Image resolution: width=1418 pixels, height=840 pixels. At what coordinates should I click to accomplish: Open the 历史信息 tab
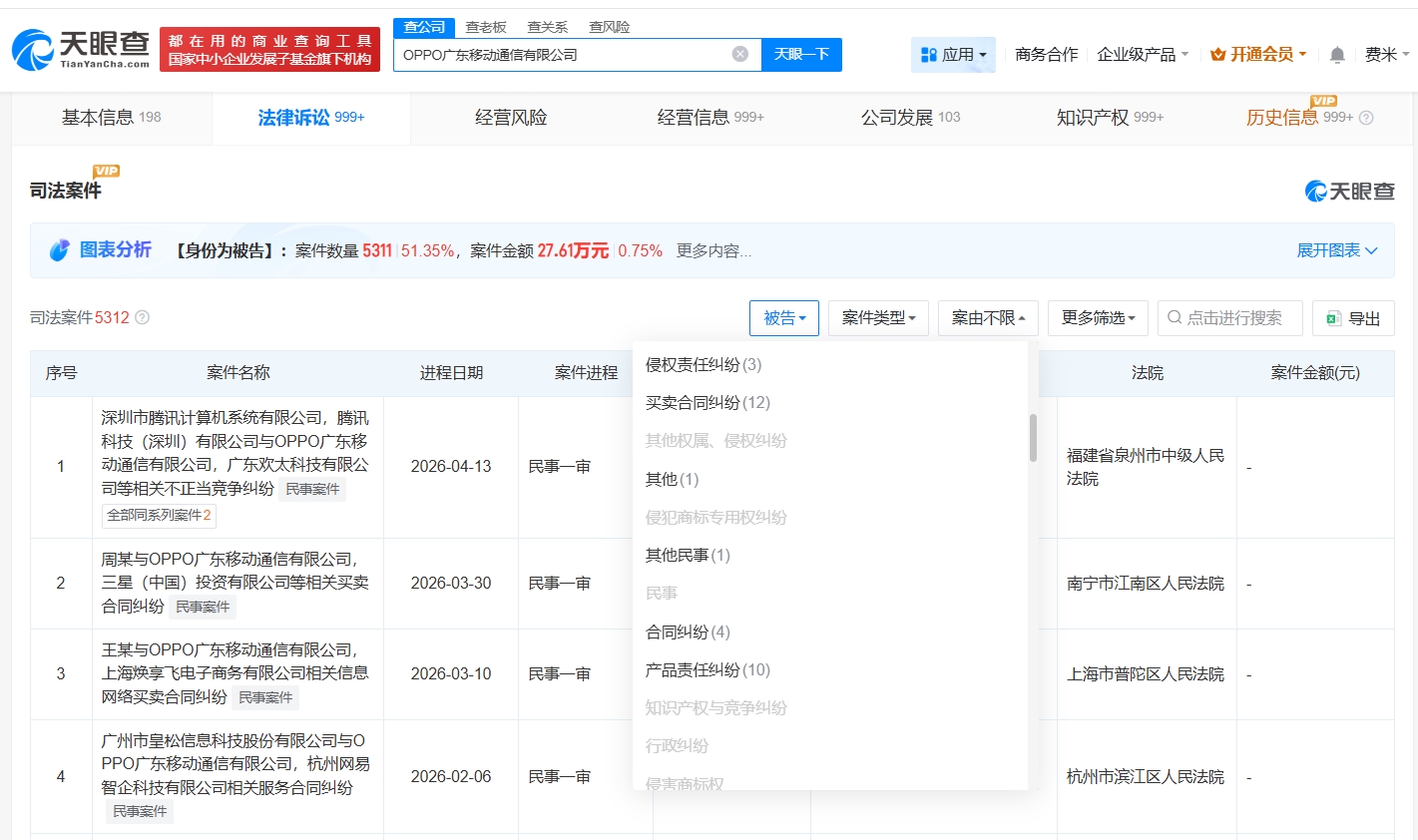[x=1309, y=118]
